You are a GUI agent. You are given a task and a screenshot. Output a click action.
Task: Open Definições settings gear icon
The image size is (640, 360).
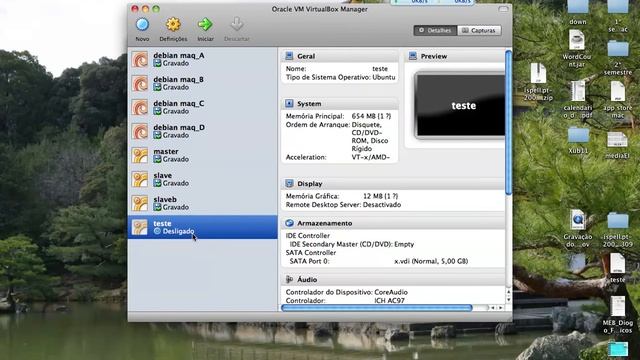pyautogui.click(x=173, y=25)
